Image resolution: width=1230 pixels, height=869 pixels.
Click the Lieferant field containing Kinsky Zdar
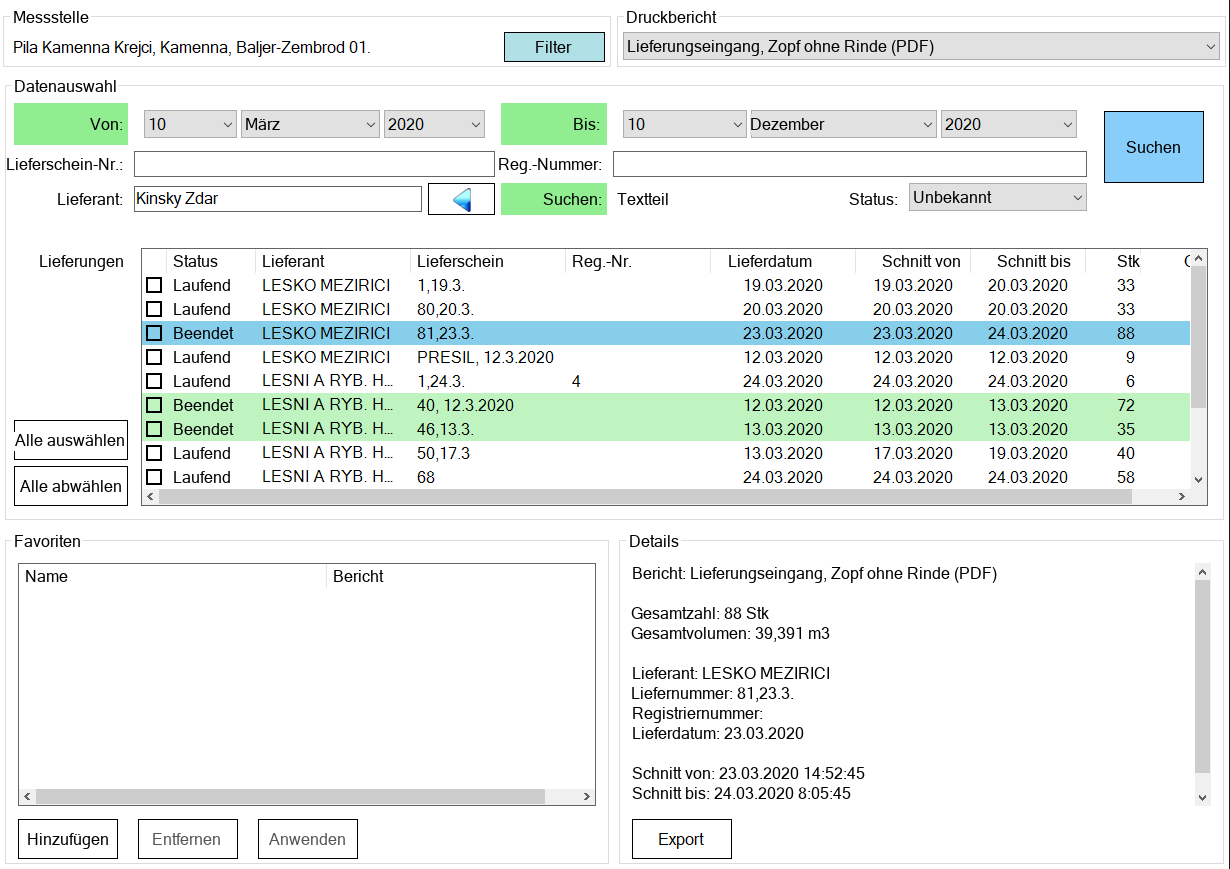coord(278,199)
